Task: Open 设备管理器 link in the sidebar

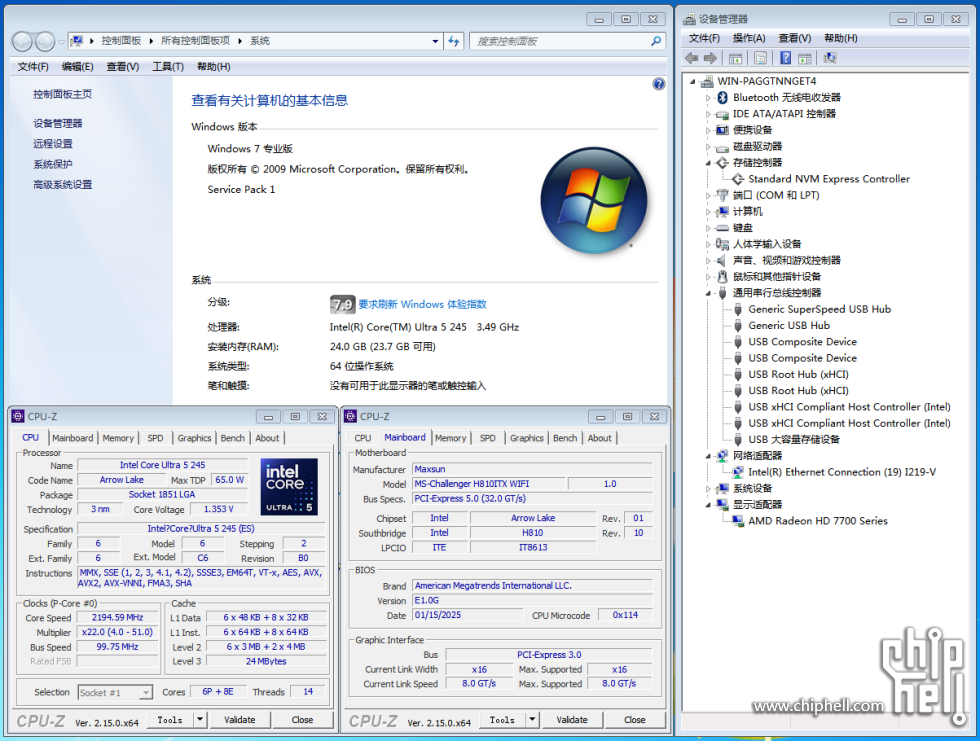Action: pos(58,123)
